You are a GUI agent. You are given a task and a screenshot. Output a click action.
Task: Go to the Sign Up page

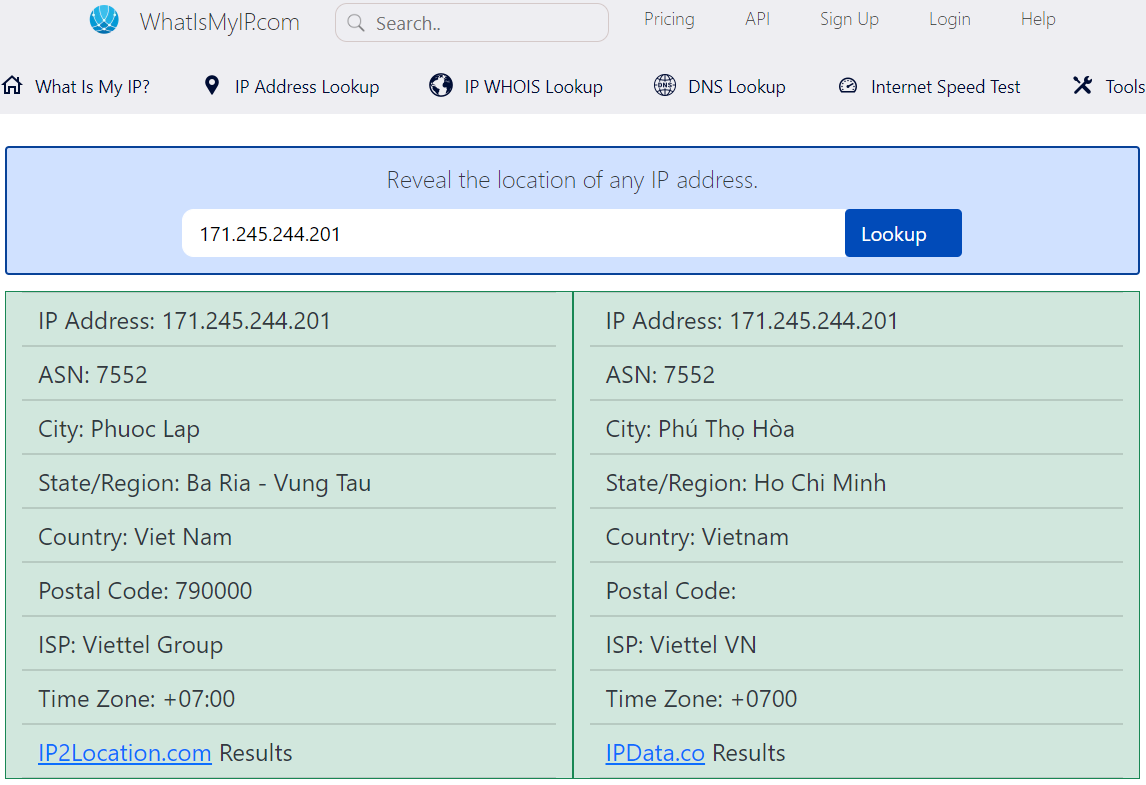click(x=849, y=19)
